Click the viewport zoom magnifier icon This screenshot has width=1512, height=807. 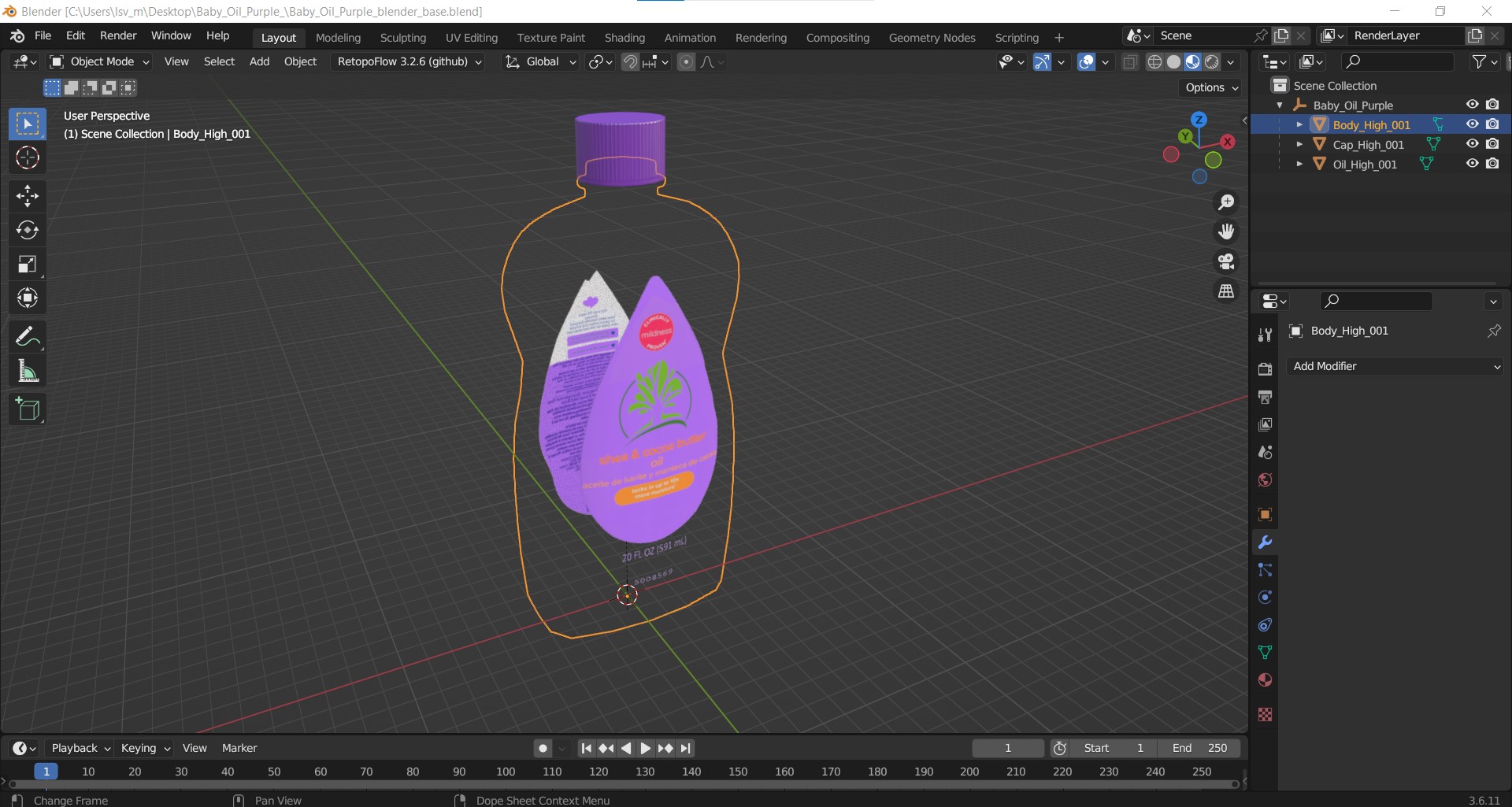pyautogui.click(x=1226, y=202)
